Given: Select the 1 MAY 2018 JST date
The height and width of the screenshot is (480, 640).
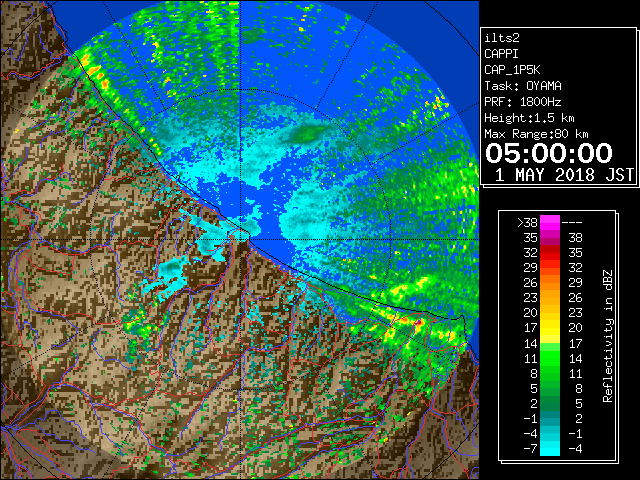Looking at the screenshot, I should pyautogui.click(x=564, y=175).
